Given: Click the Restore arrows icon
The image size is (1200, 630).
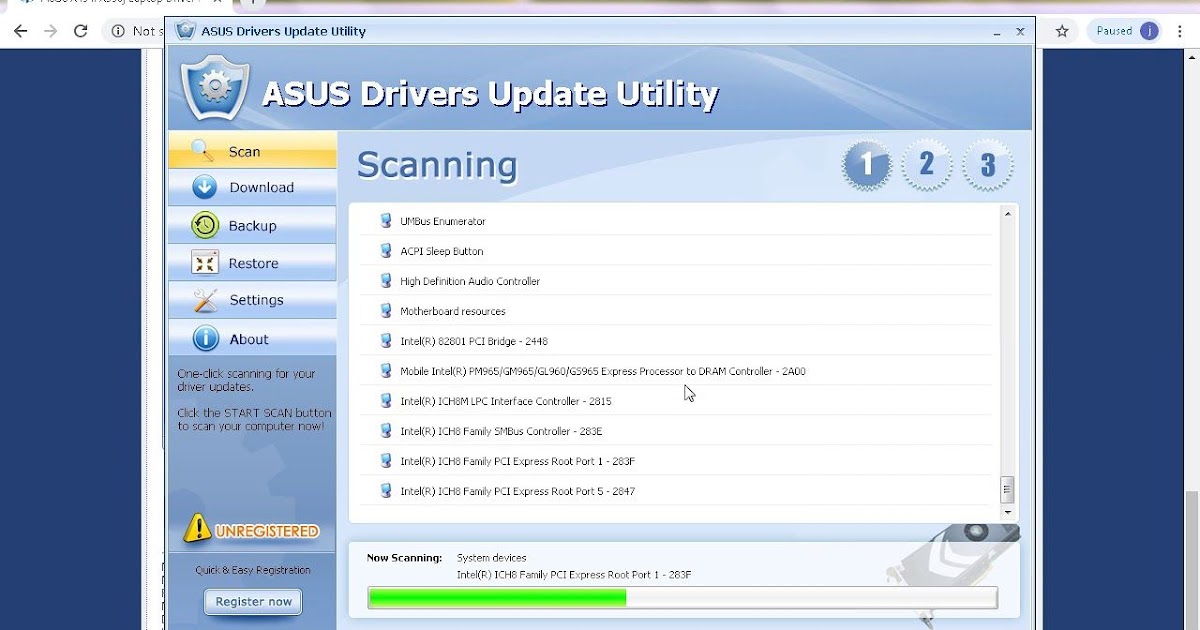Looking at the screenshot, I should [205, 263].
